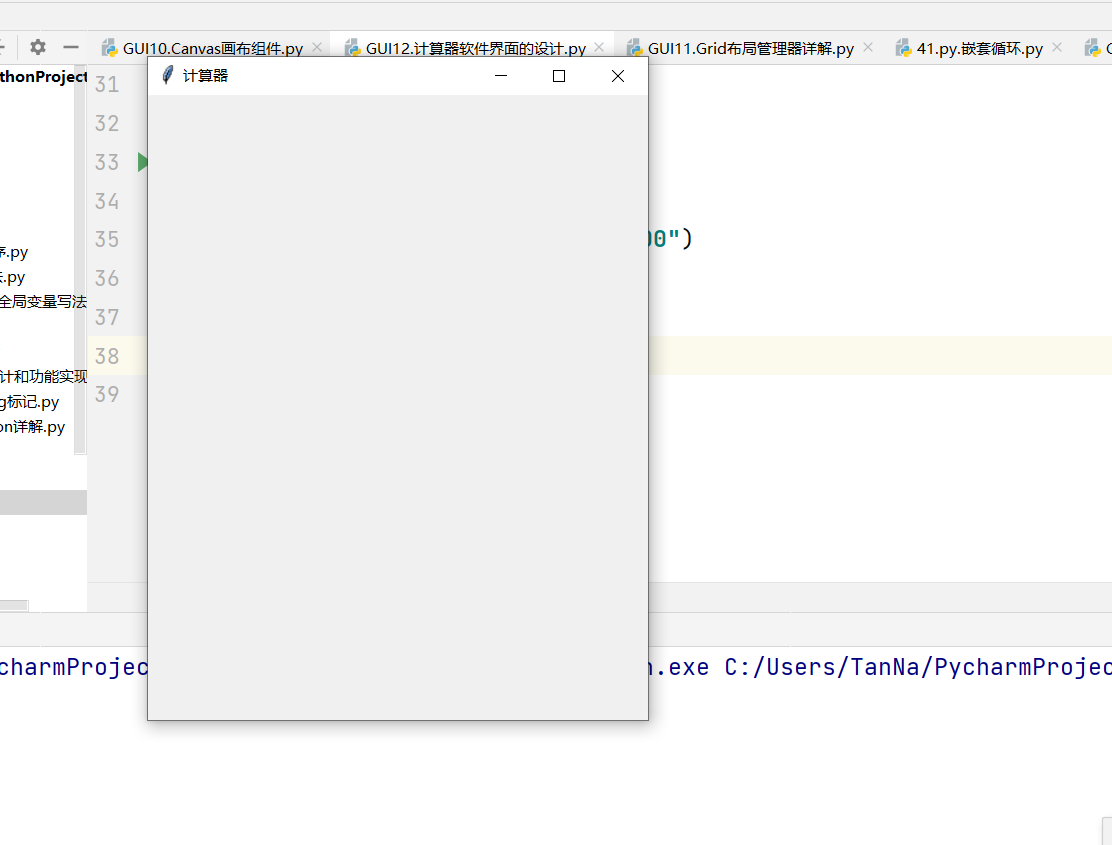Click the project tree vertical scrollbar

(80, 259)
